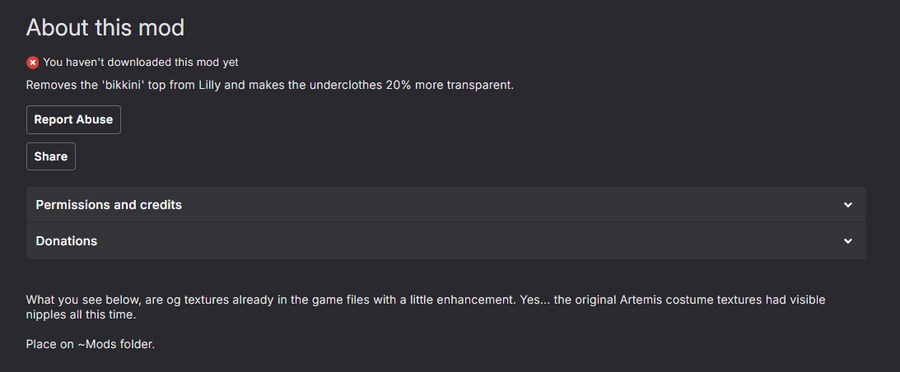Screen dimensions: 900x372
Task: Click the middle of the Permissions and credits bar
Action: click(x=446, y=205)
